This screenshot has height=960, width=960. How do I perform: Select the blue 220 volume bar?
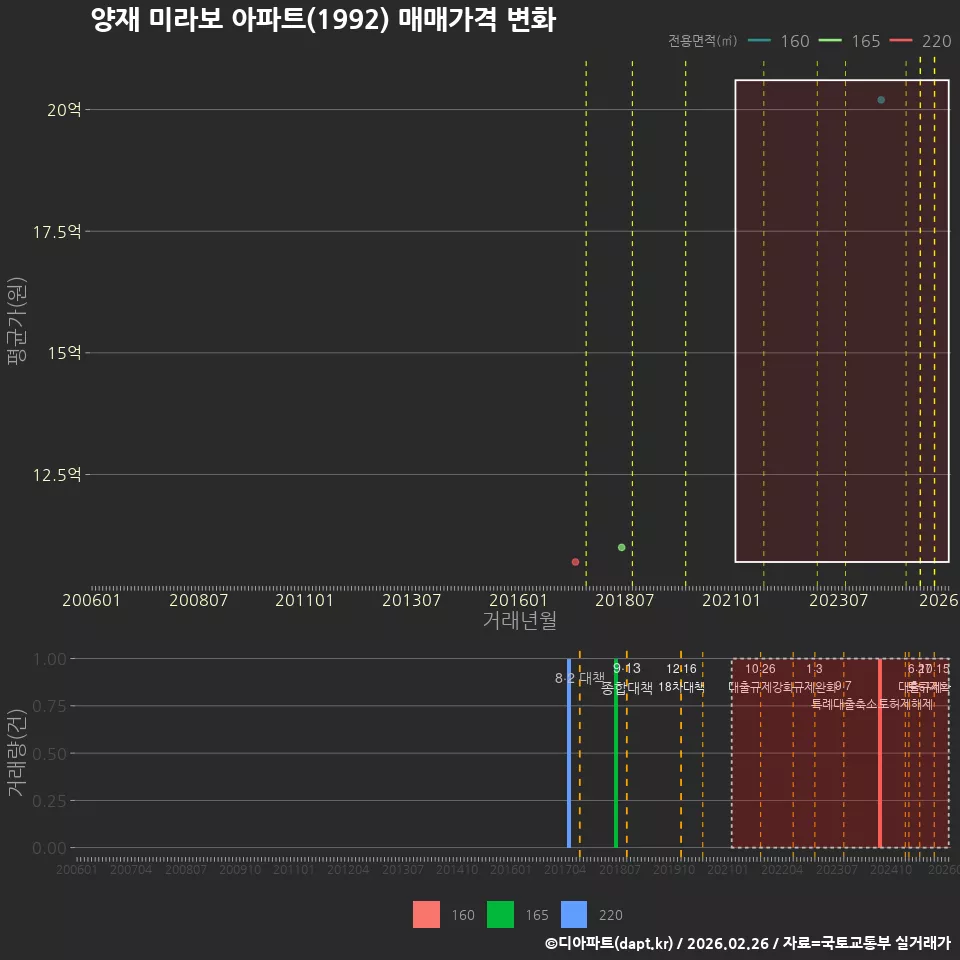pyautogui.click(x=569, y=753)
